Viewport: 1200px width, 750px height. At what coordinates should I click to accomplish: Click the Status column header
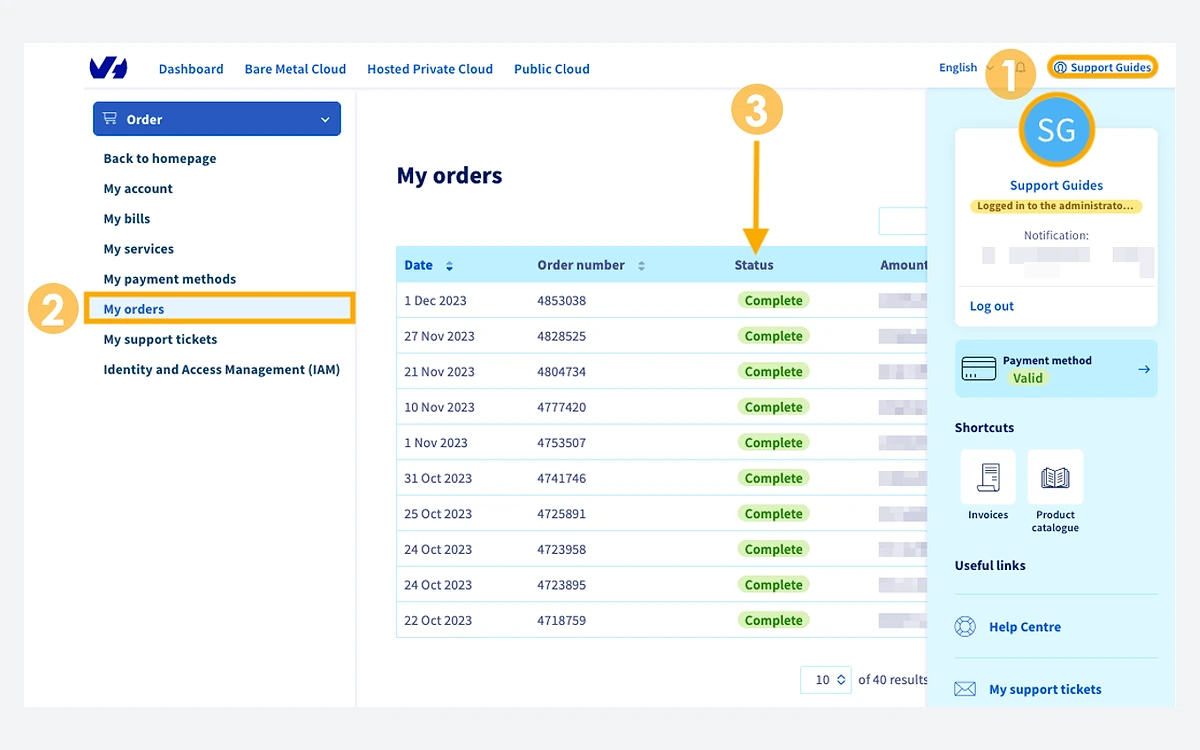(754, 265)
